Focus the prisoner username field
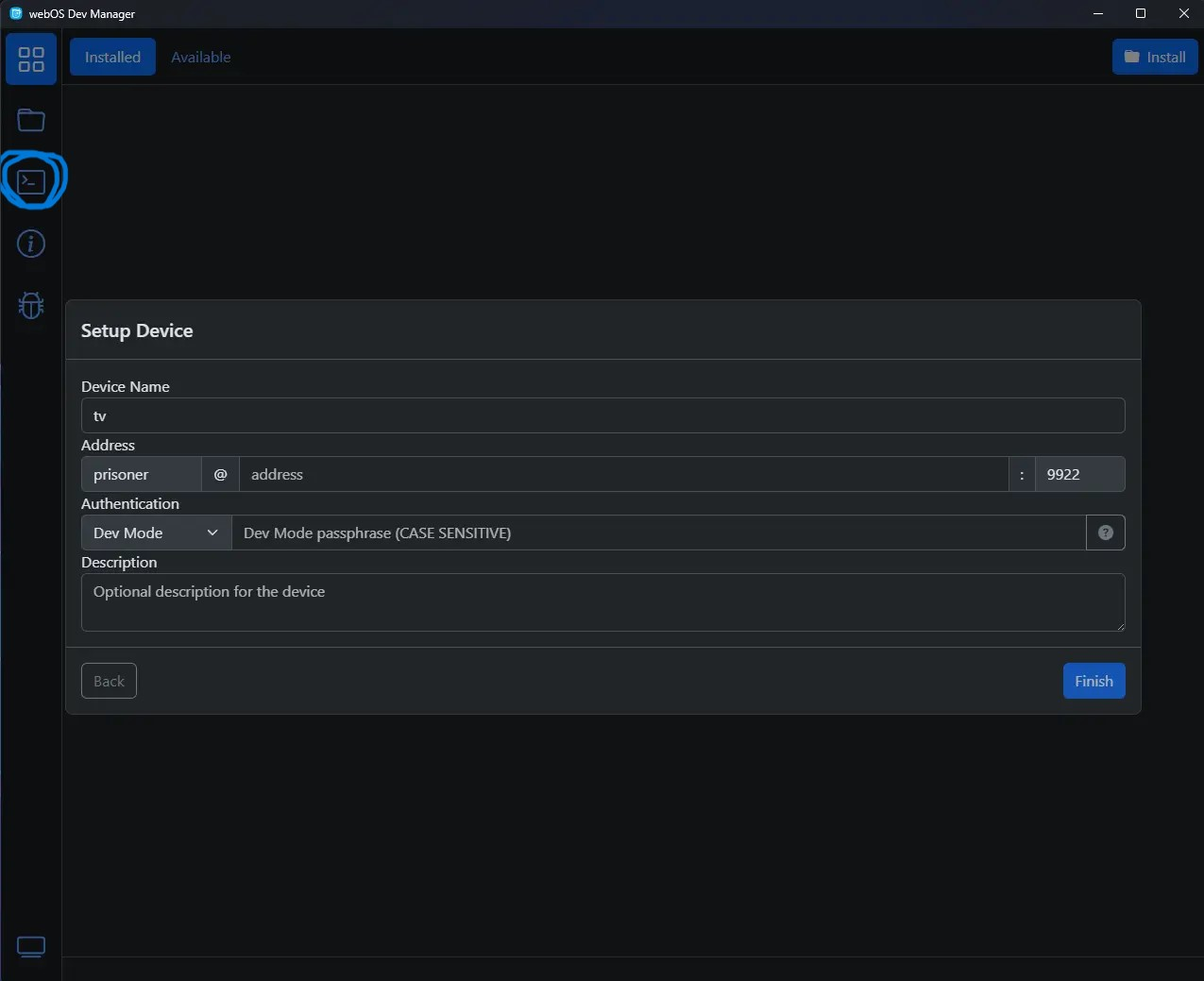Image resolution: width=1204 pixels, height=981 pixels. [x=142, y=474]
